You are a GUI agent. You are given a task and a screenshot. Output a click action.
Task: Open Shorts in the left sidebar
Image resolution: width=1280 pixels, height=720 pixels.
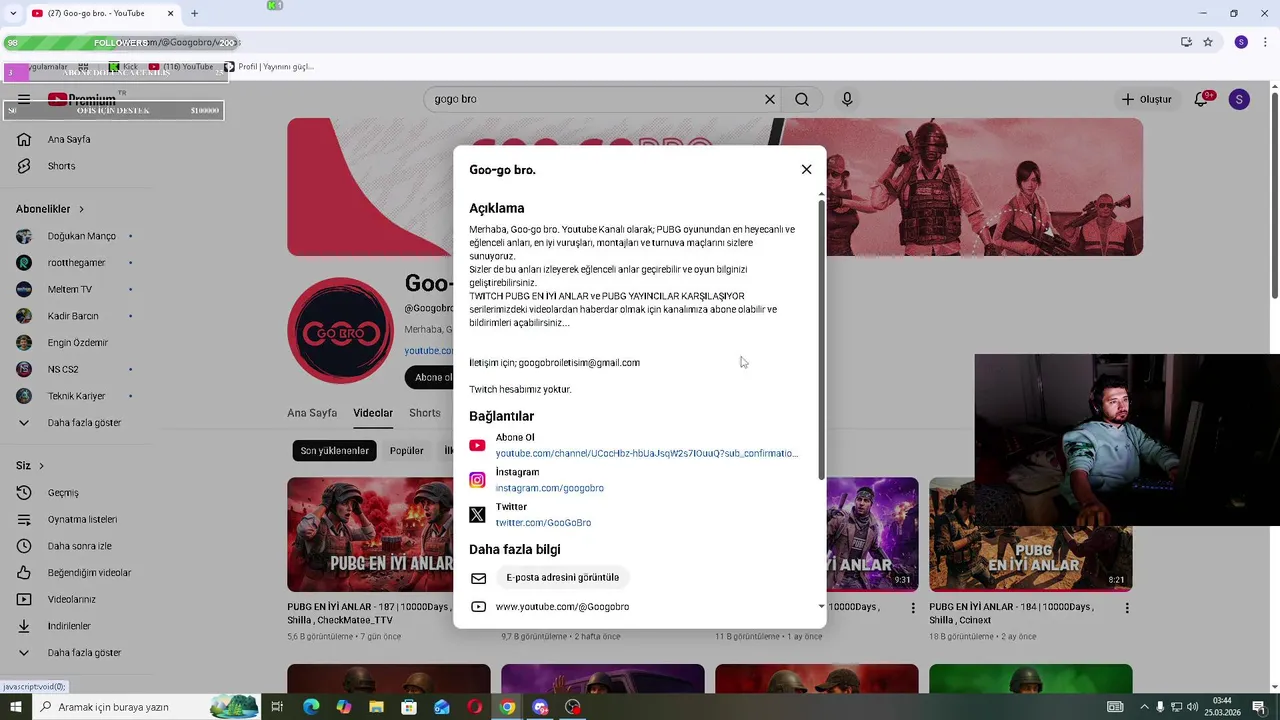[61, 166]
